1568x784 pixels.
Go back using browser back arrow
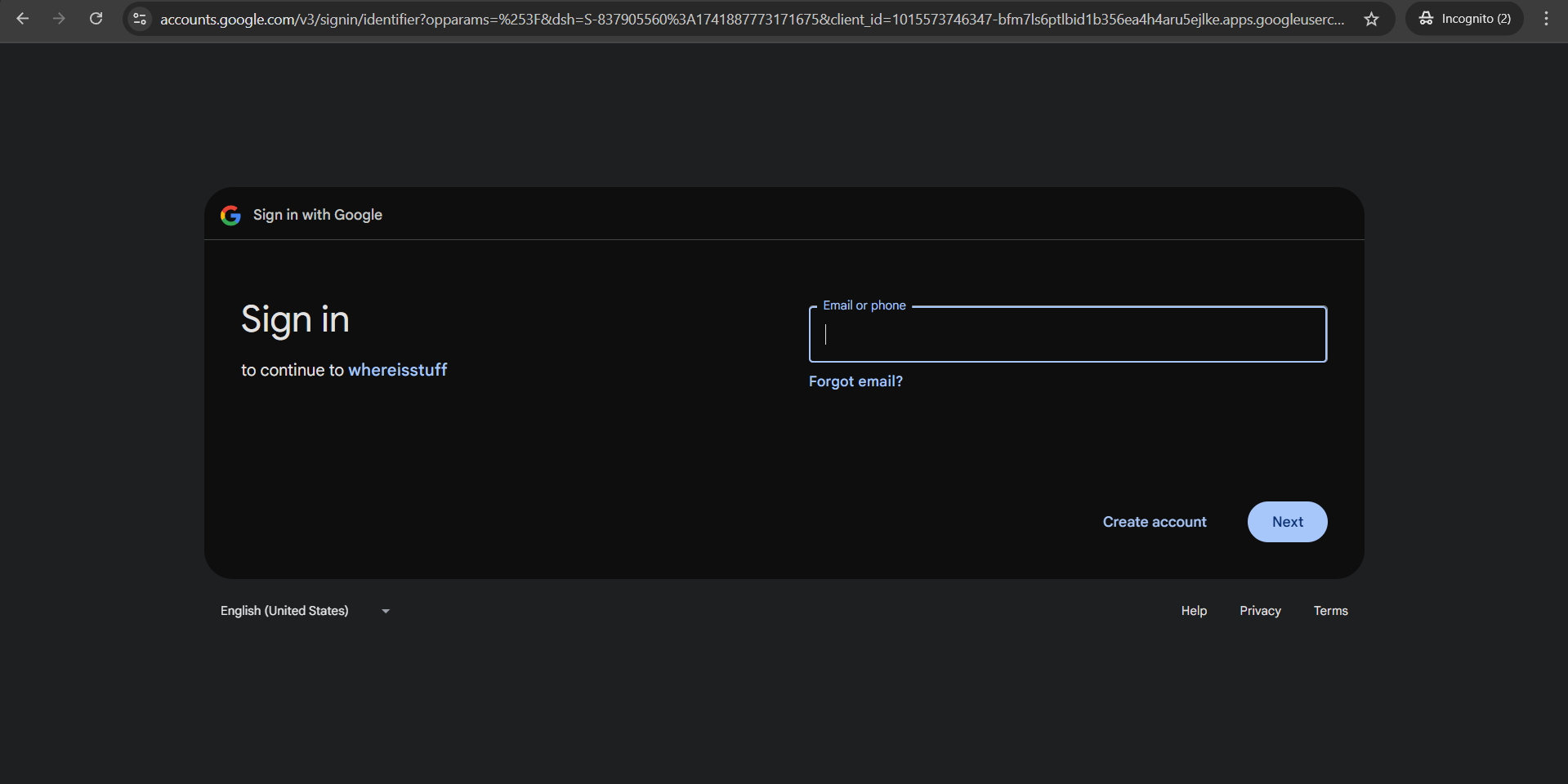(x=23, y=18)
